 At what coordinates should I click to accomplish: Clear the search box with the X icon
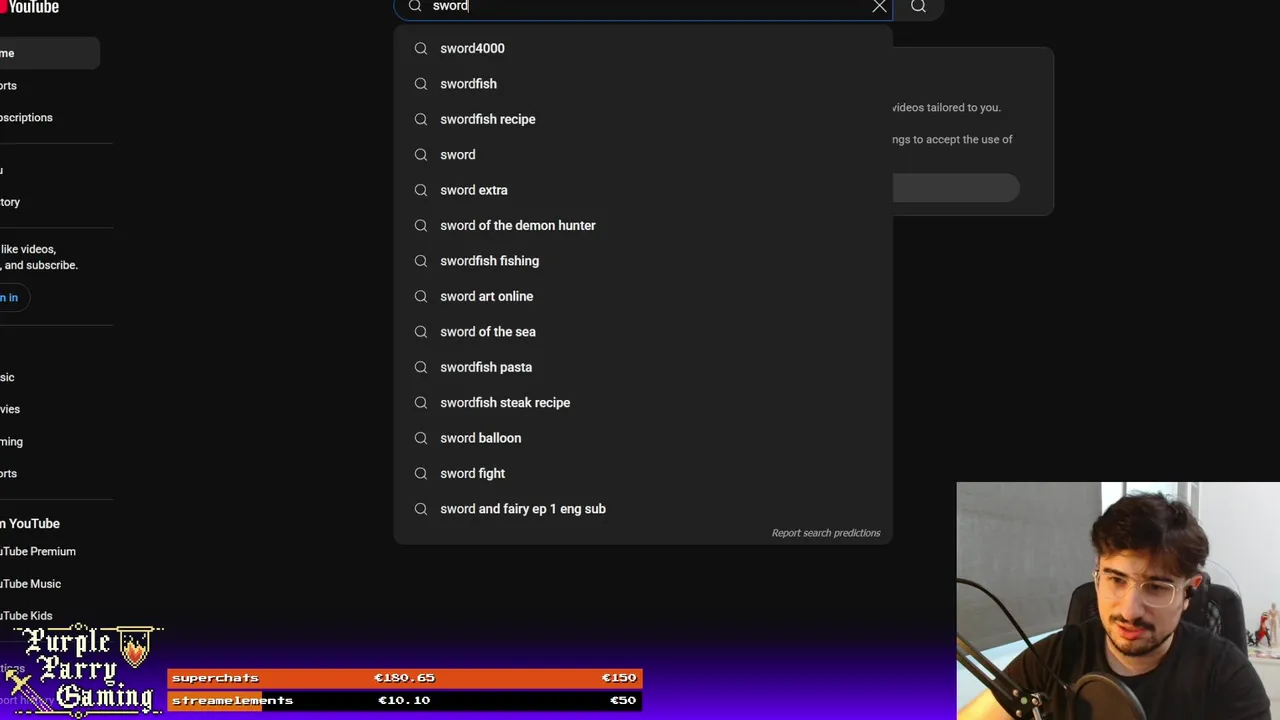[879, 6]
